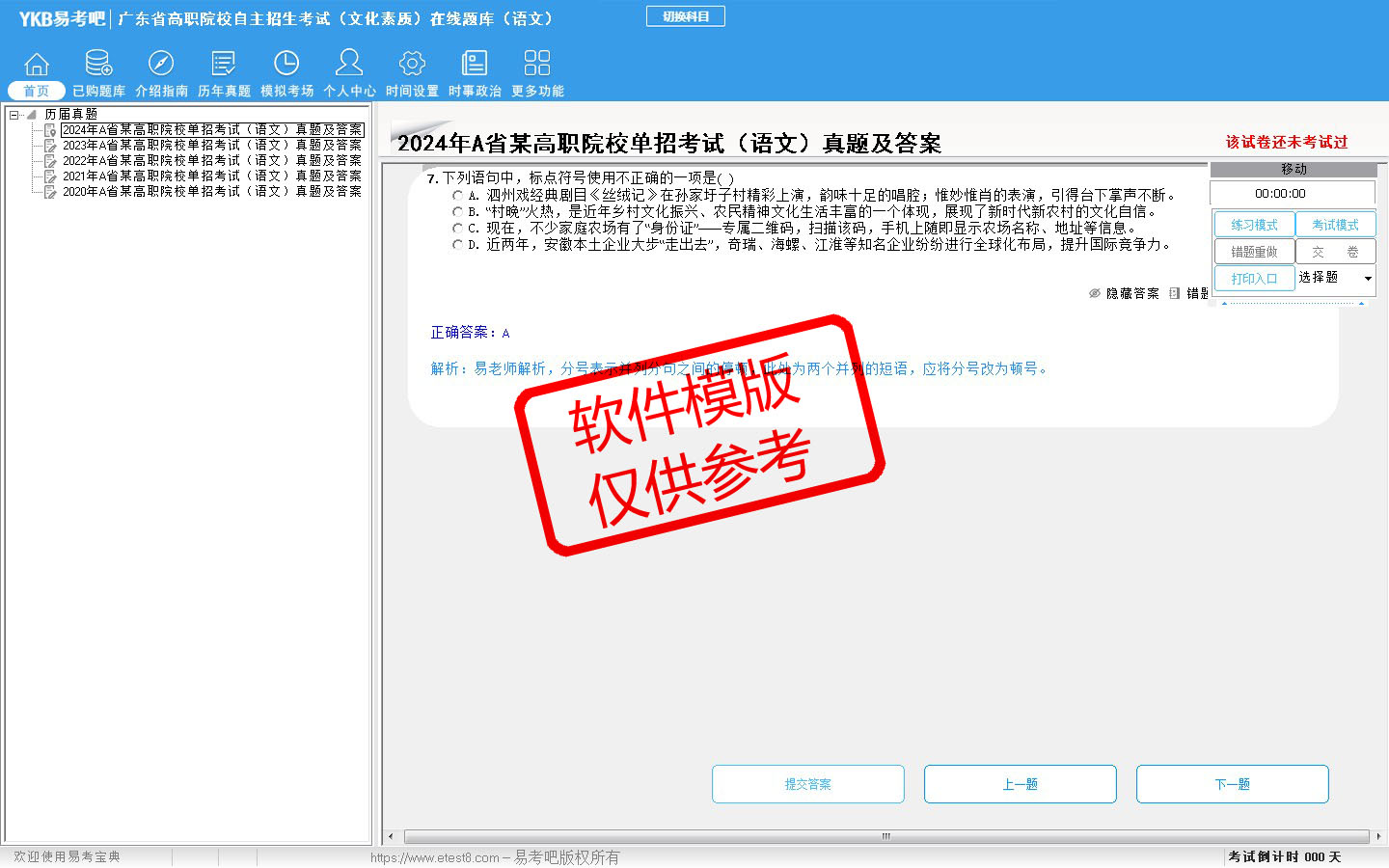Viewport: 1389px width, 868px height.
Task: Switch to 考试模式 exam mode
Action: point(1335,225)
